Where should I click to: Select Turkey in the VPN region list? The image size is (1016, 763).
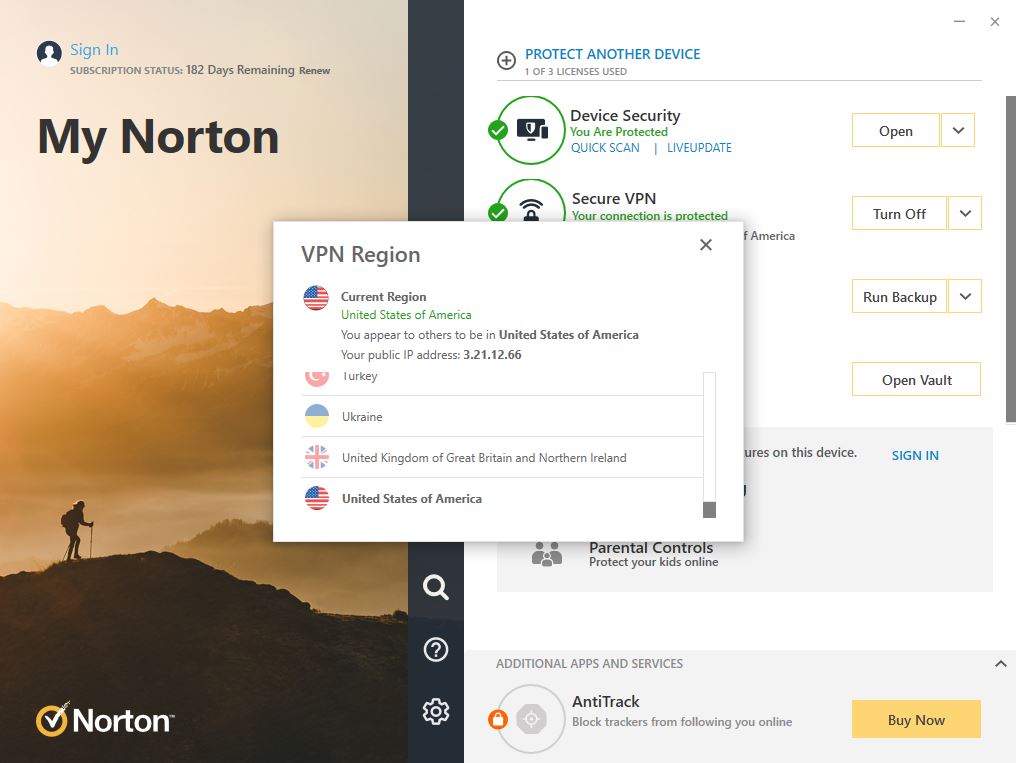pyautogui.click(x=502, y=383)
